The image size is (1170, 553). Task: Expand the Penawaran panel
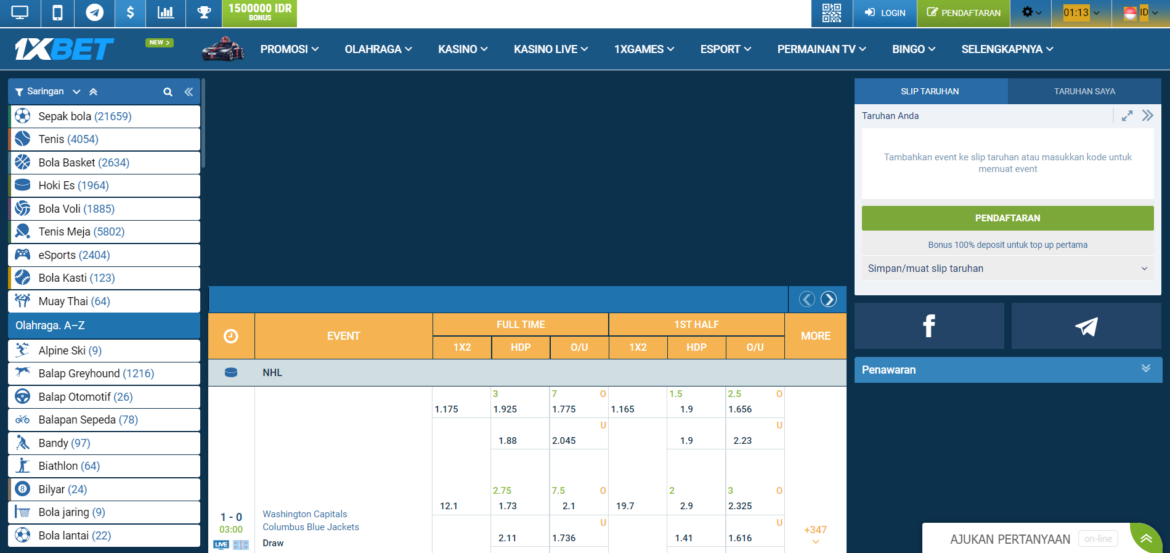[1008, 369]
